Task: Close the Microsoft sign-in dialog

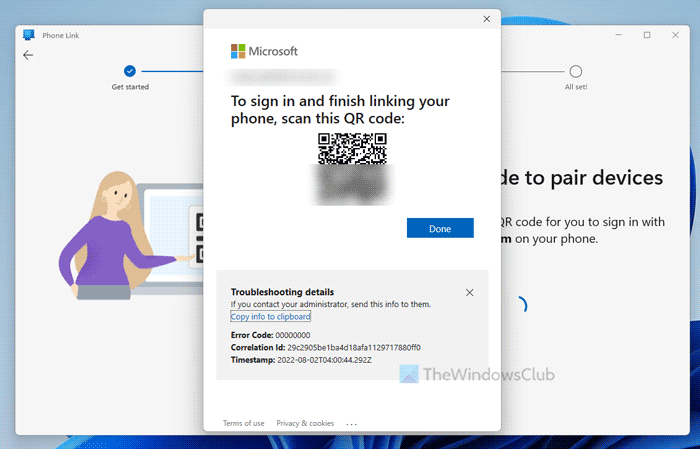Action: pos(487,19)
